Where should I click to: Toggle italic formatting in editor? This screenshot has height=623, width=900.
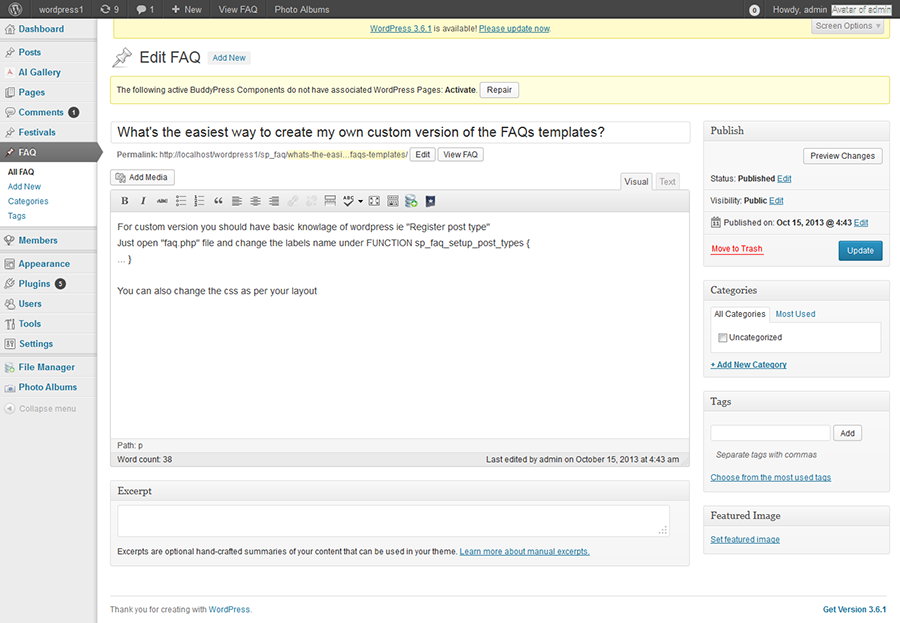tap(143, 201)
